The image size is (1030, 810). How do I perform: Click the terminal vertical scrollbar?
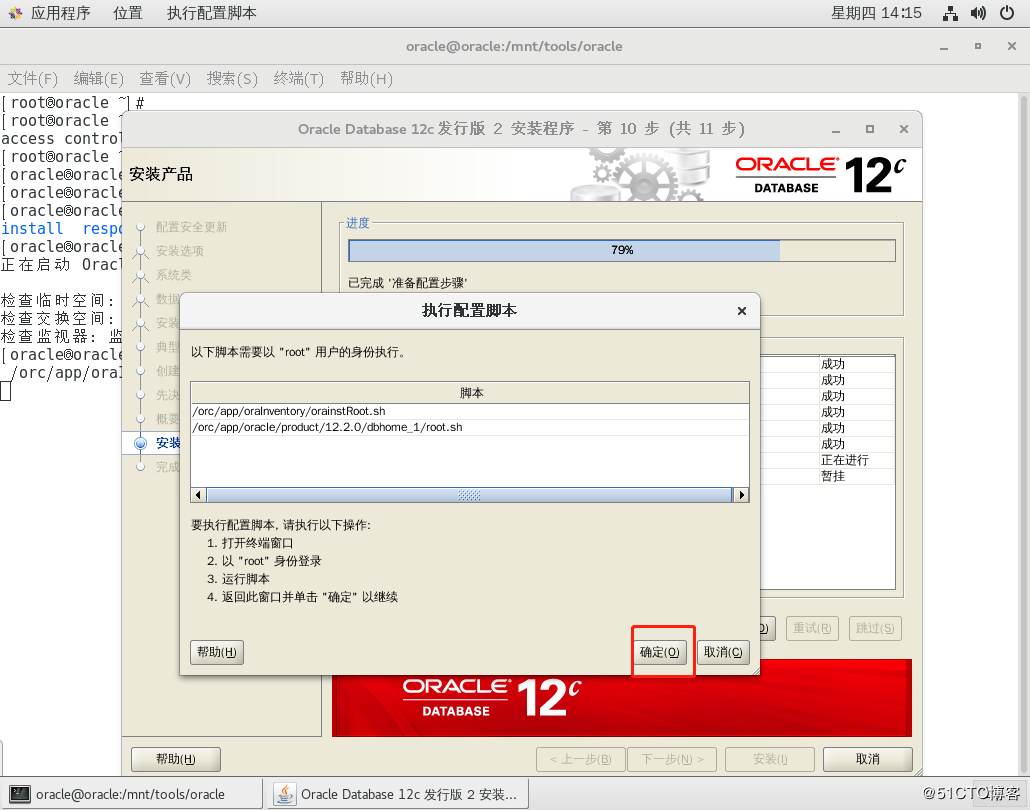point(1023,434)
